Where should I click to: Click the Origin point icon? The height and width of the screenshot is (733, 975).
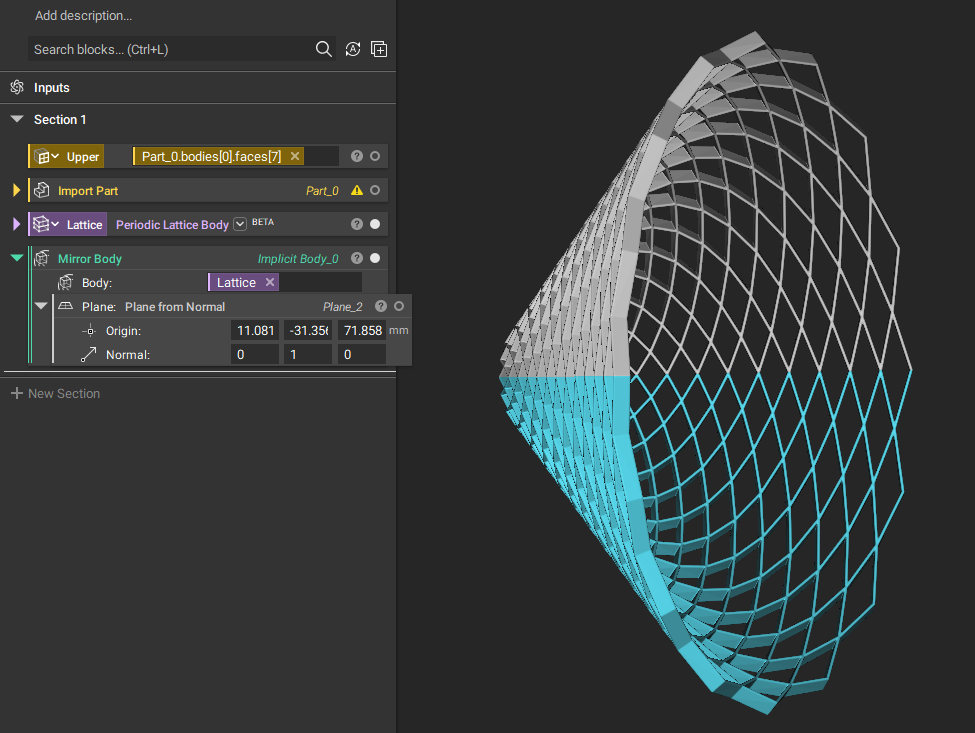[90, 331]
